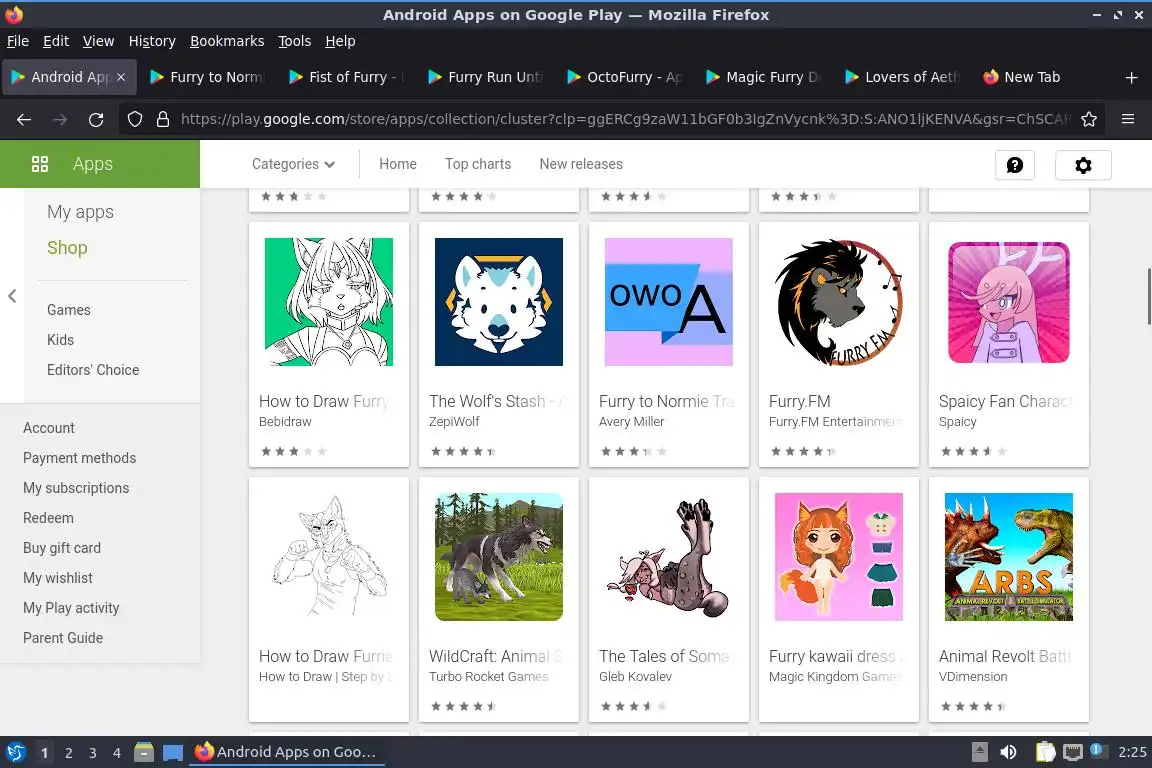1152x768 pixels.
Task: Open the Bookmarks menu
Action: click(227, 41)
